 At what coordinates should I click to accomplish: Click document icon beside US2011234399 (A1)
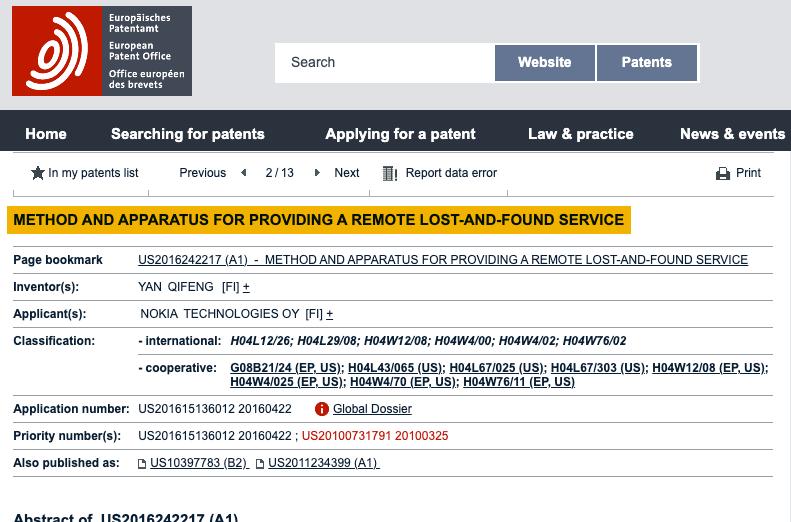coord(260,464)
